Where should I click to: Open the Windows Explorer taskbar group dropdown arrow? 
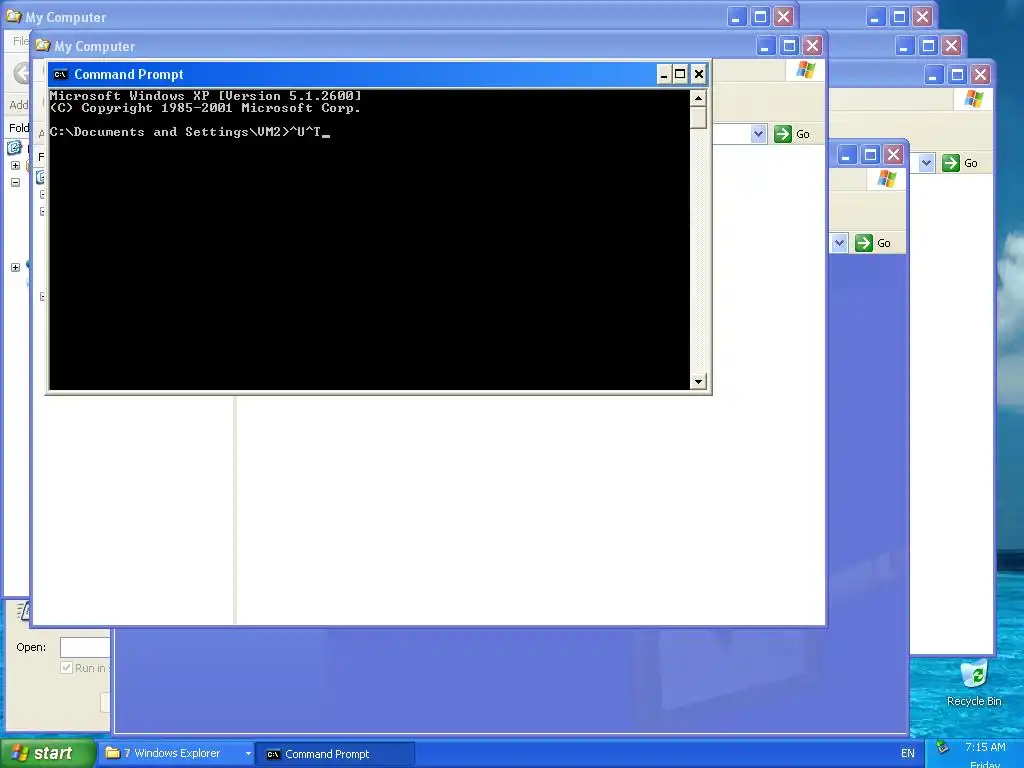click(x=248, y=754)
